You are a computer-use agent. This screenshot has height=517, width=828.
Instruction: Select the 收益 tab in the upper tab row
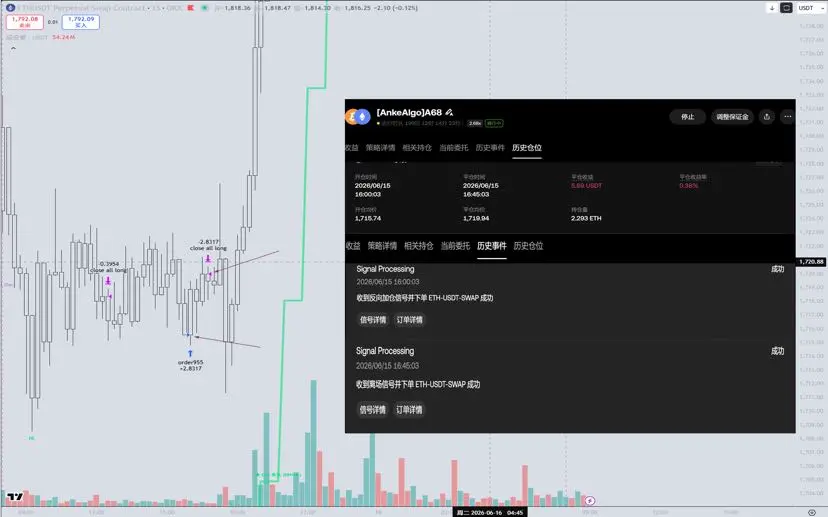[x=352, y=147]
